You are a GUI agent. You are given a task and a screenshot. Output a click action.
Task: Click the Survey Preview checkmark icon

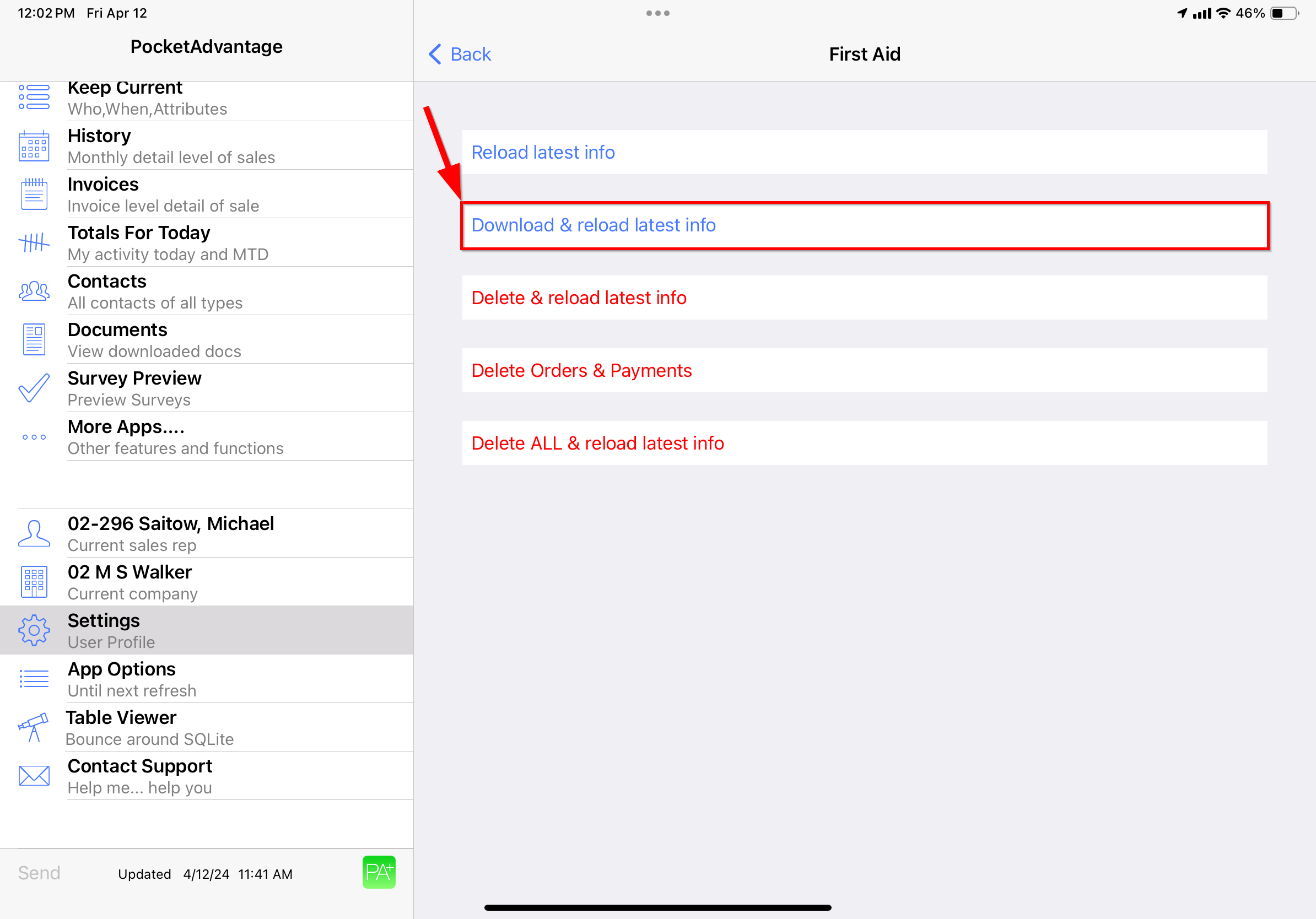point(34,388)
